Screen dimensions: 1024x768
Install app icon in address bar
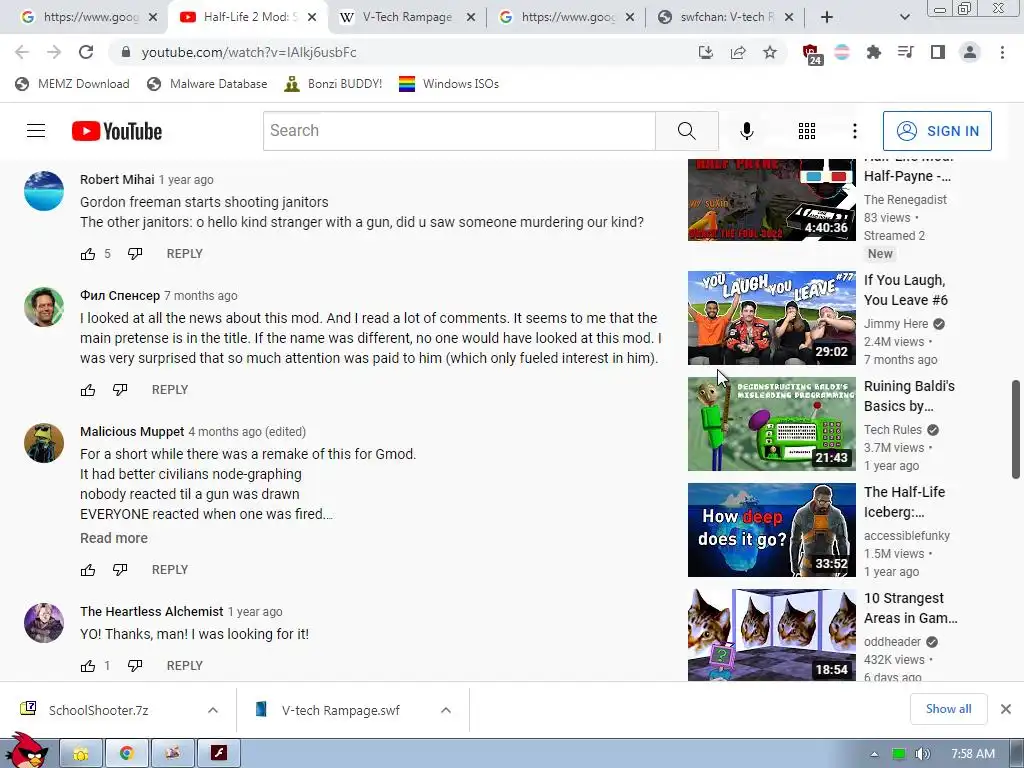click(x=705, y=52)
